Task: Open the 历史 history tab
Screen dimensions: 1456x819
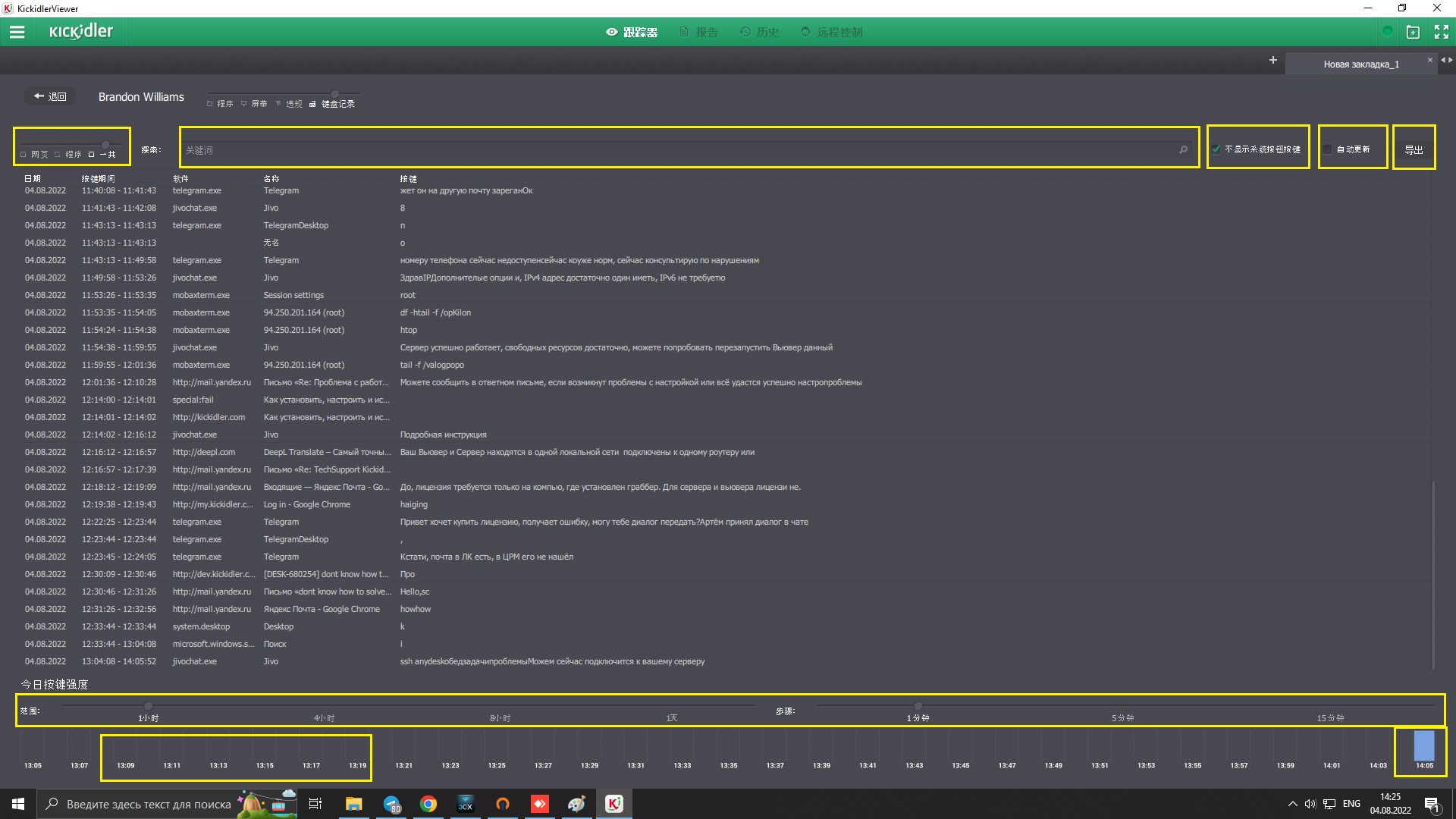Action: point(759,32)
